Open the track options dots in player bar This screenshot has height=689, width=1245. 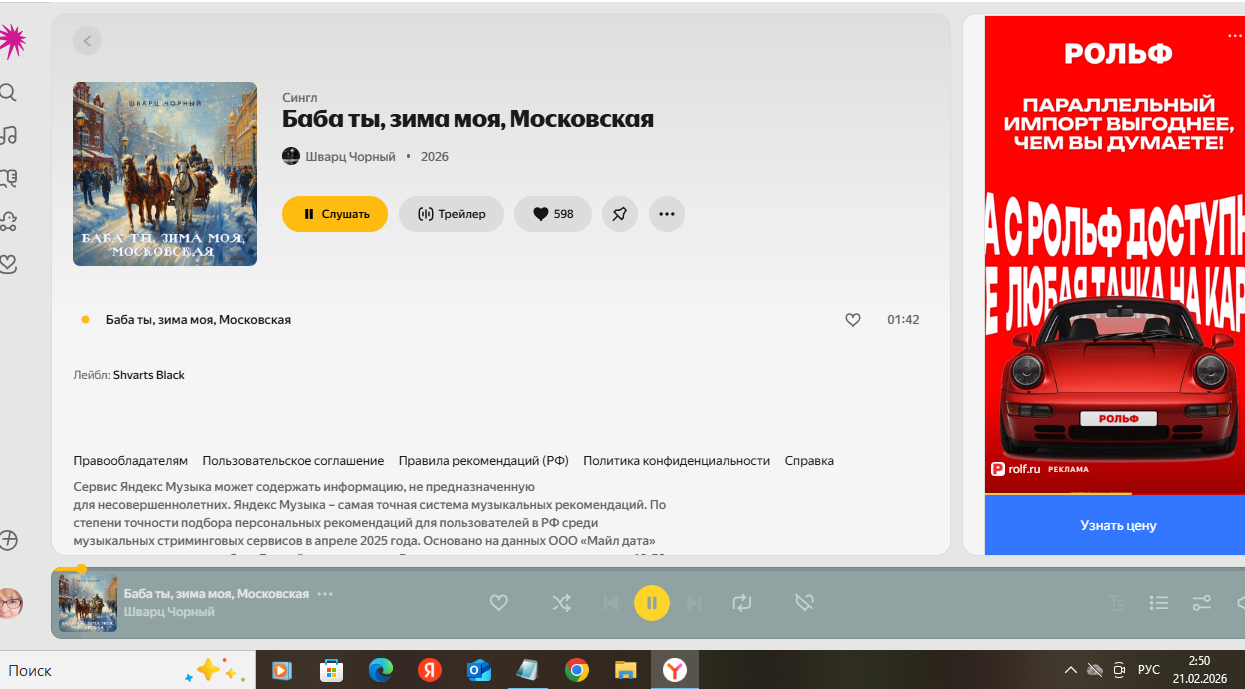pos(325,594)
